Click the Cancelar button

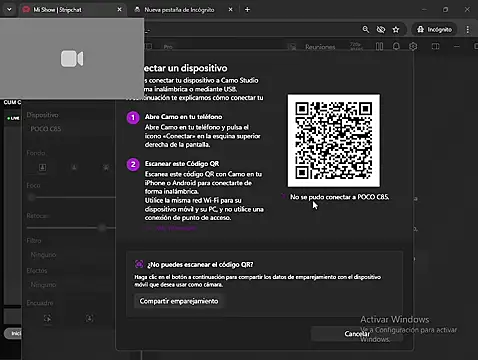pyautogui.click(x=357, y=334)
